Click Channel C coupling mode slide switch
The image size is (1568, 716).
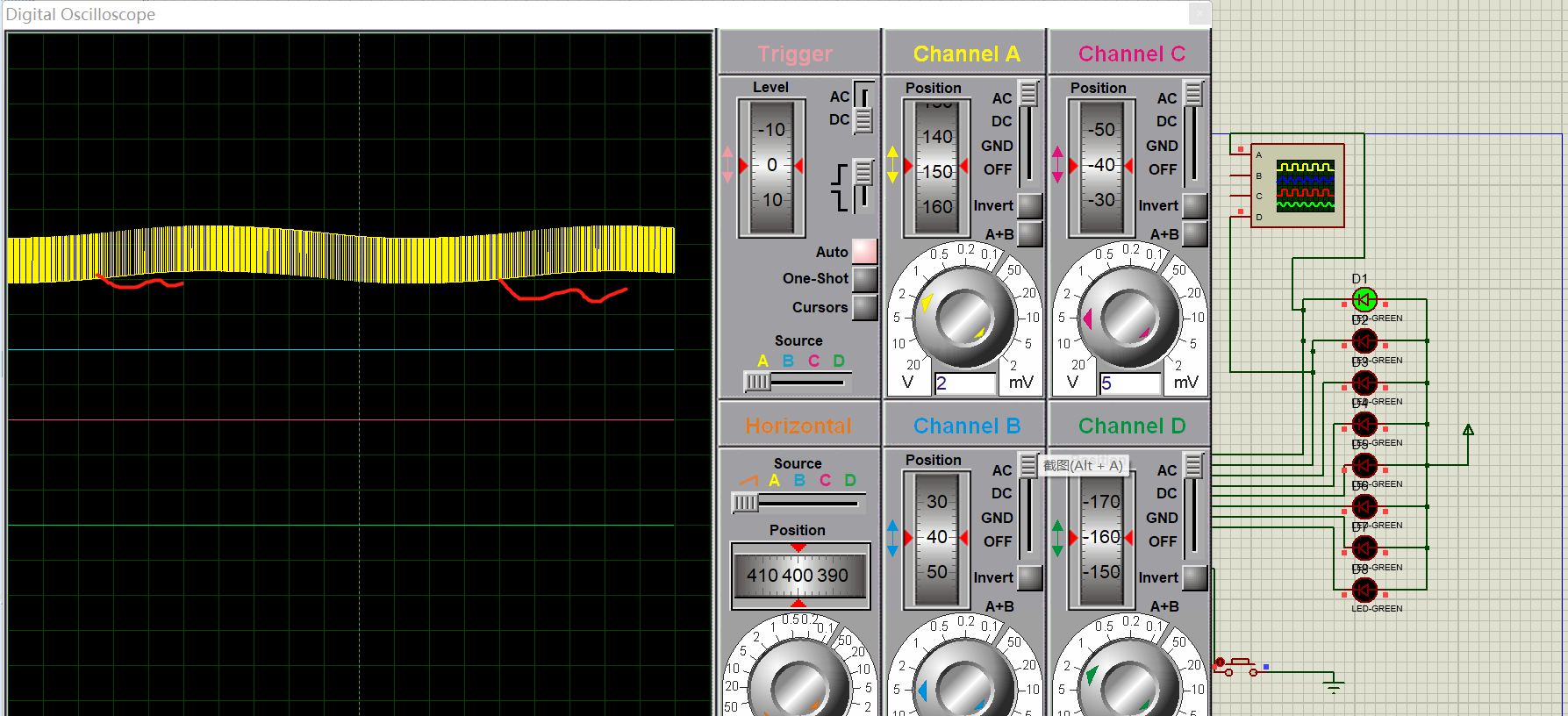[1193, 133]
